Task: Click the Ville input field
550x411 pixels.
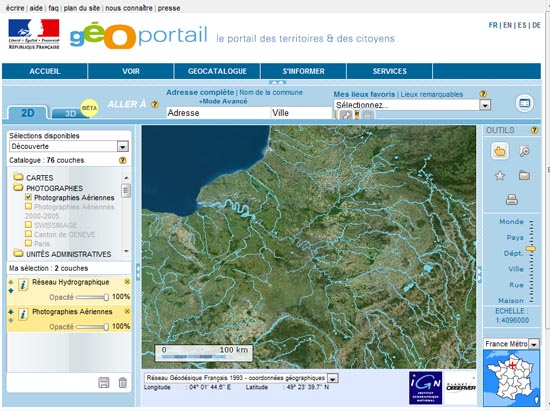Action: coord(301,113)
